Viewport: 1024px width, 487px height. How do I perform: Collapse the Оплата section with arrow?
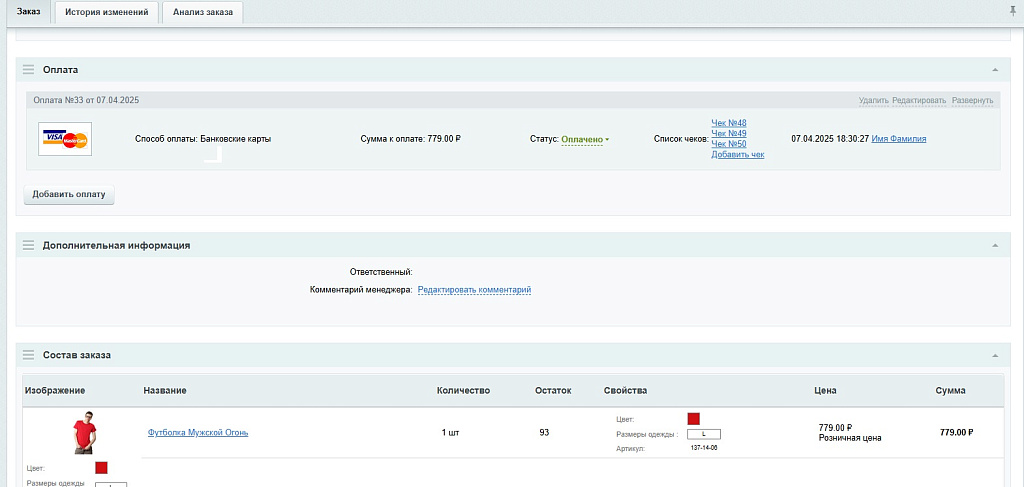coord(994,70)
